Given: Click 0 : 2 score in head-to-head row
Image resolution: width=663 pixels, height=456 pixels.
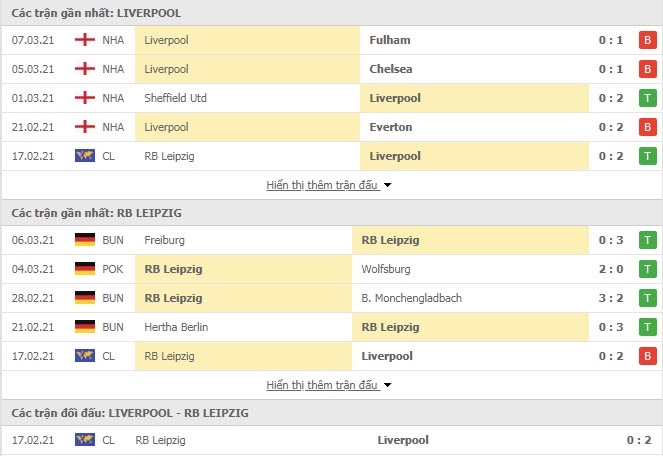Looking at the screenshot, I should tap(638, 440).
